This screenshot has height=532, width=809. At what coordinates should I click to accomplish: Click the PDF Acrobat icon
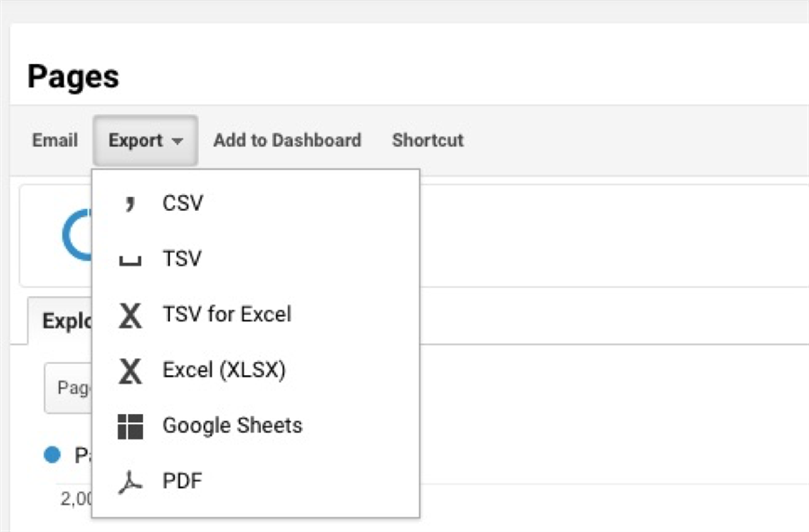pos(130,482)
